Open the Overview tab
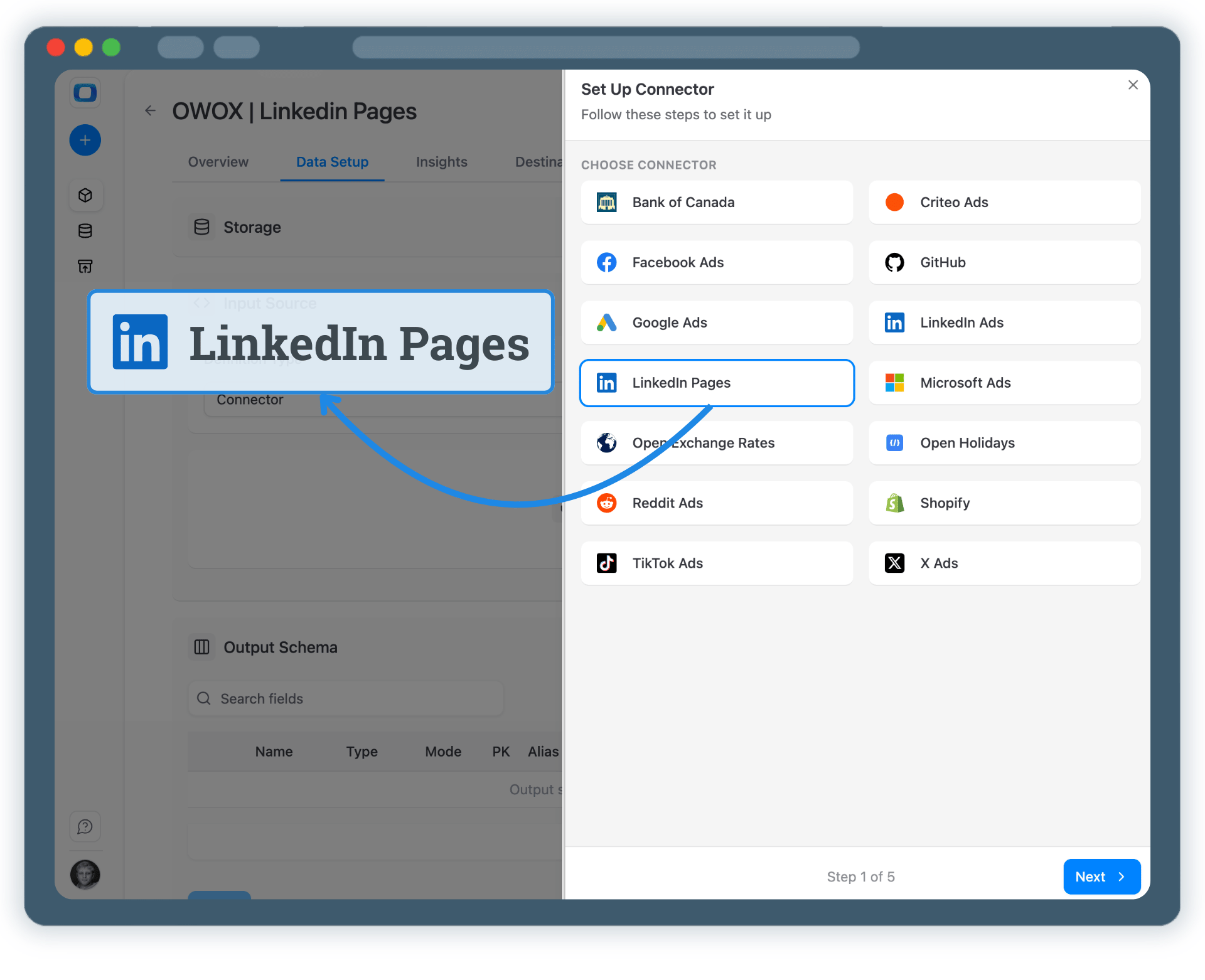 [218, 162]
